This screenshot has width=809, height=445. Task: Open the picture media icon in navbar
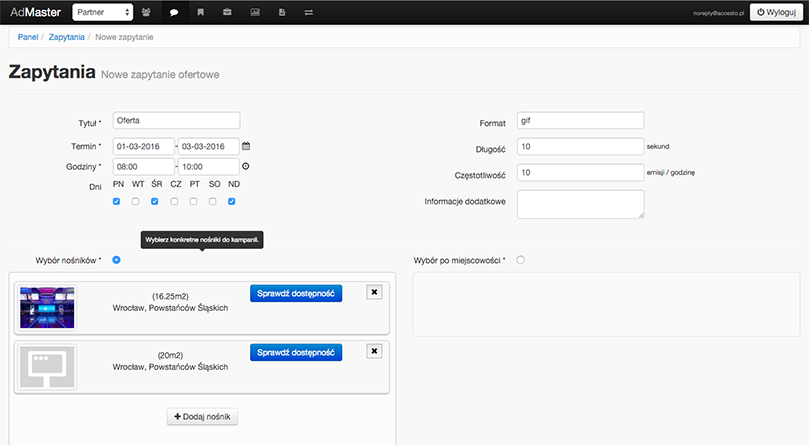pos(255,12)
